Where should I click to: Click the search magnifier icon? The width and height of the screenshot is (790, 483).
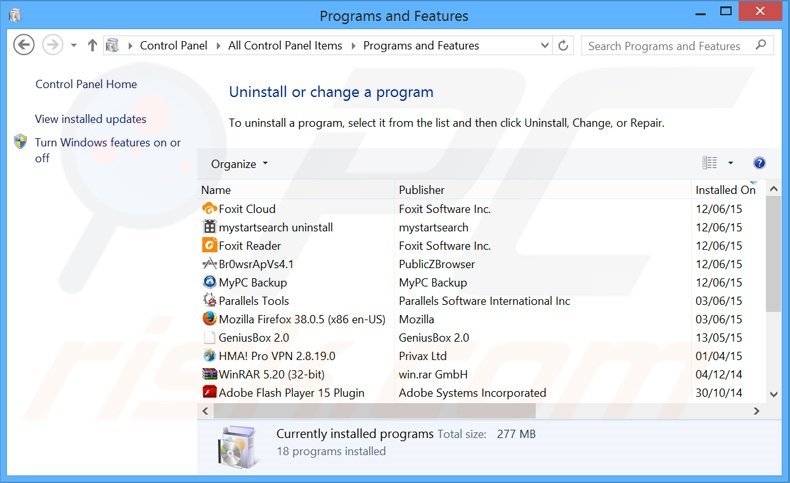coord(761,45)
